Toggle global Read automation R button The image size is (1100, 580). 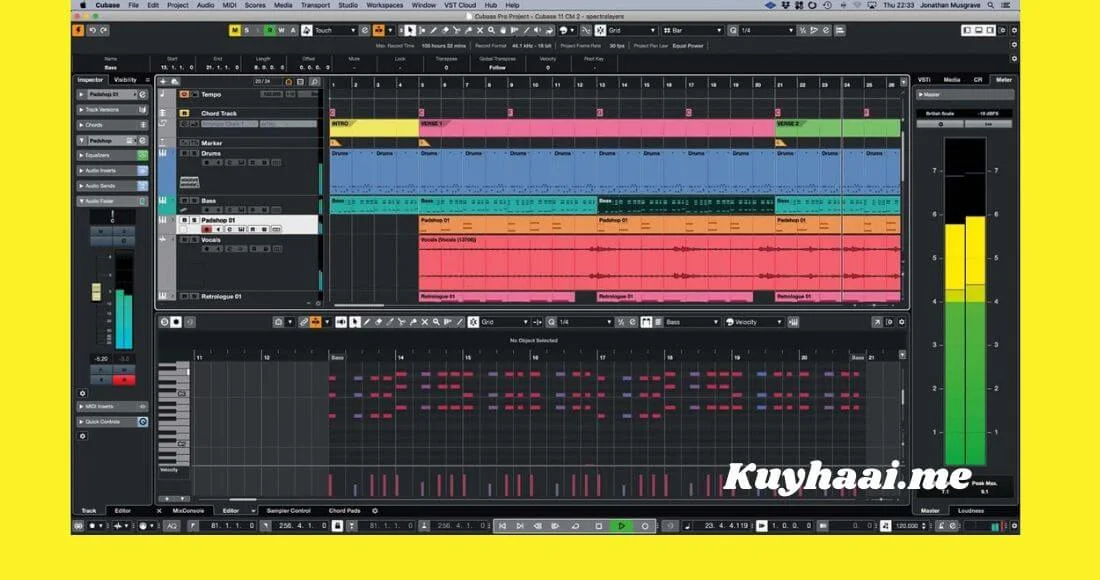(269, 30)
